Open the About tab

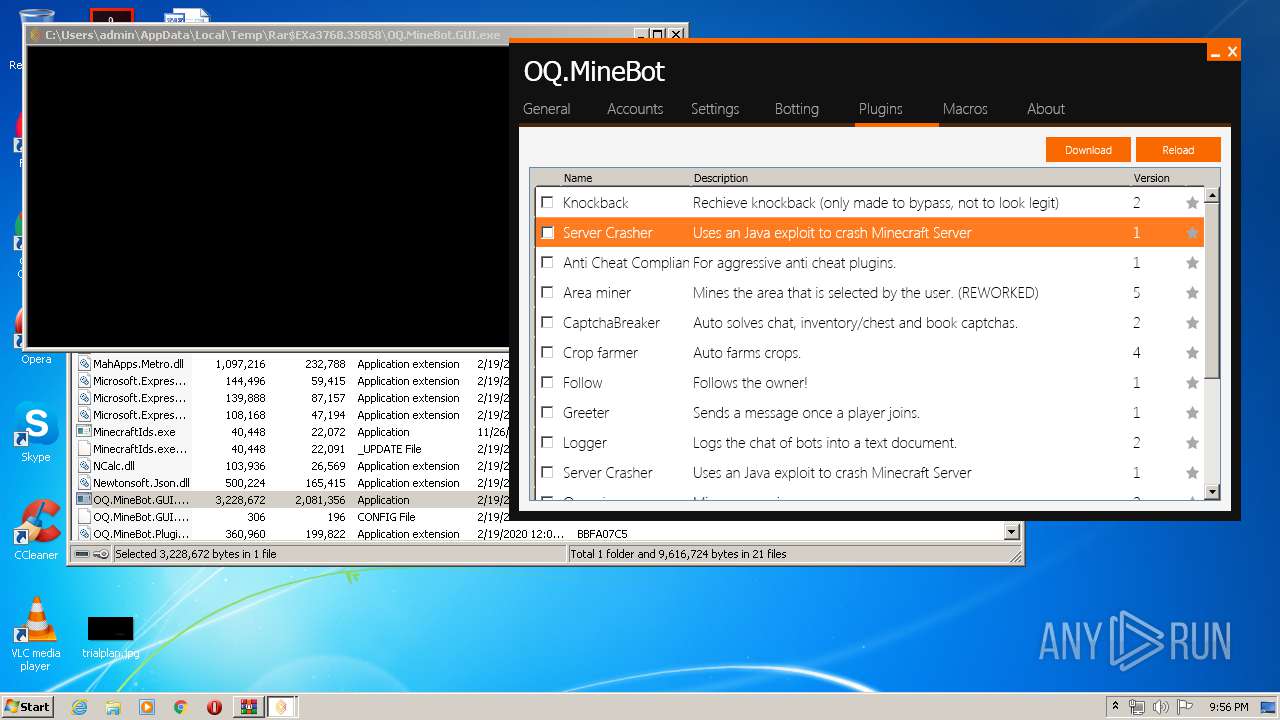tap(1046, 109)
